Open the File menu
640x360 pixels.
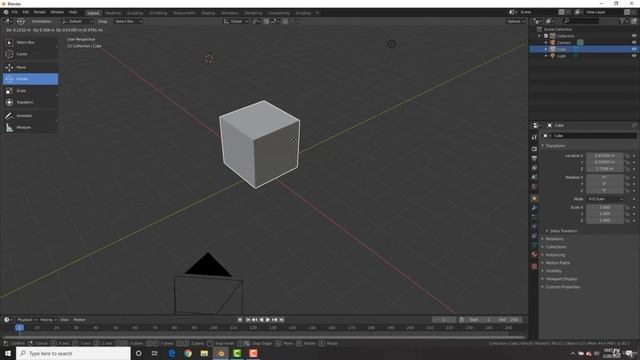coord(15,12)
